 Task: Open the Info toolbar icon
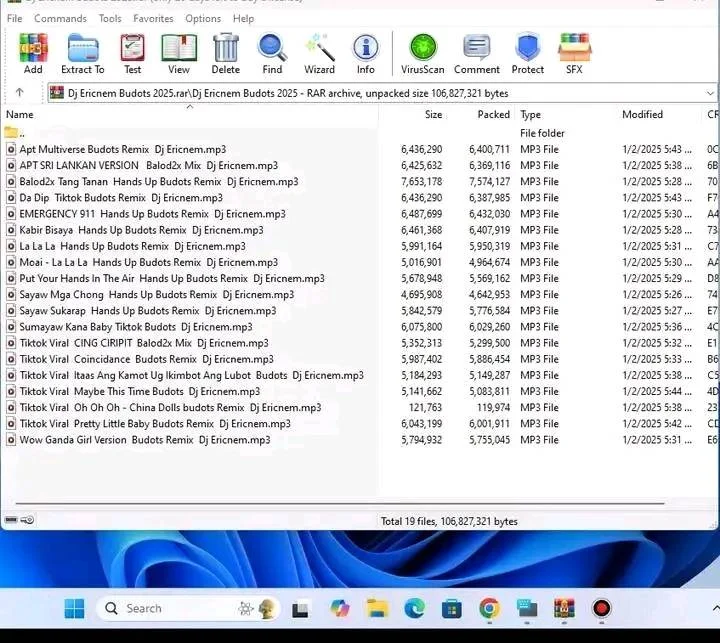click(x=366, y=53)
